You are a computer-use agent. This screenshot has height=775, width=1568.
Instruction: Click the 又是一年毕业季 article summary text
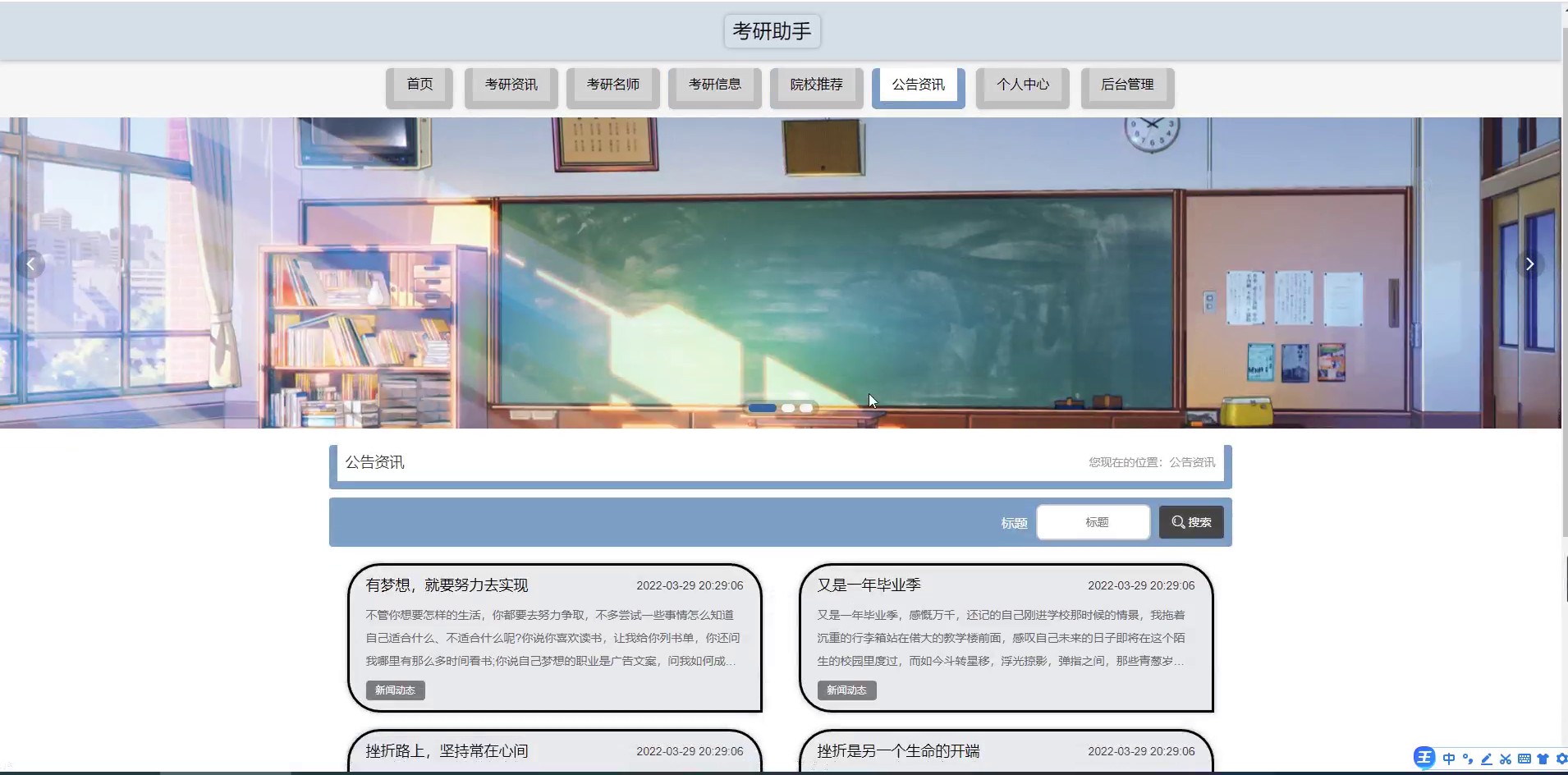click(x=1002, y=638)
